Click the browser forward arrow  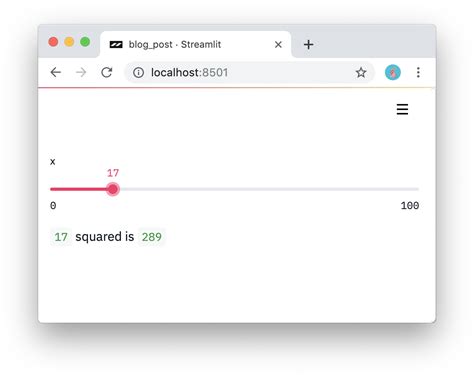tap(81, 72)
